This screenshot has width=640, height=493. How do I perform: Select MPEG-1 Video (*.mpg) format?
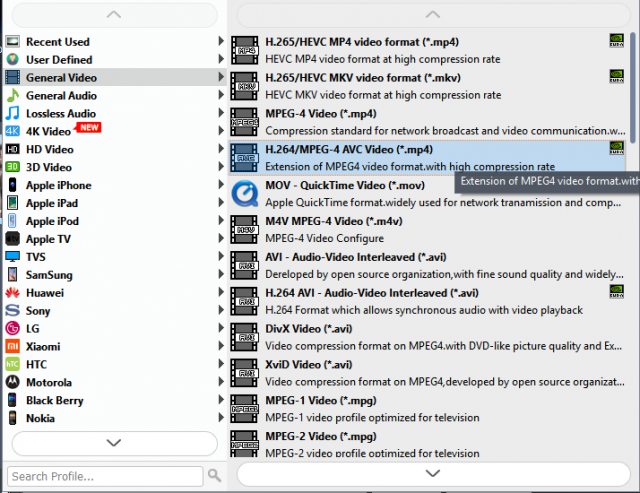[x=427, y=409]
